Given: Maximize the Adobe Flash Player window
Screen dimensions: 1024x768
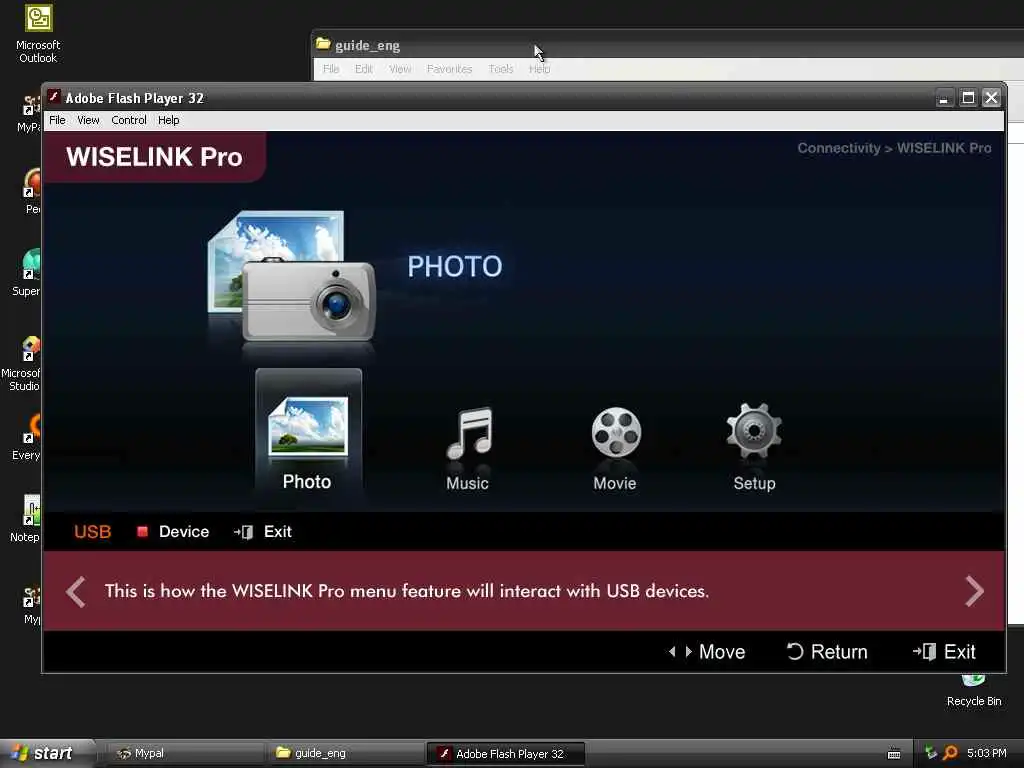Looking at the screenshot, I should click(968, 98).
